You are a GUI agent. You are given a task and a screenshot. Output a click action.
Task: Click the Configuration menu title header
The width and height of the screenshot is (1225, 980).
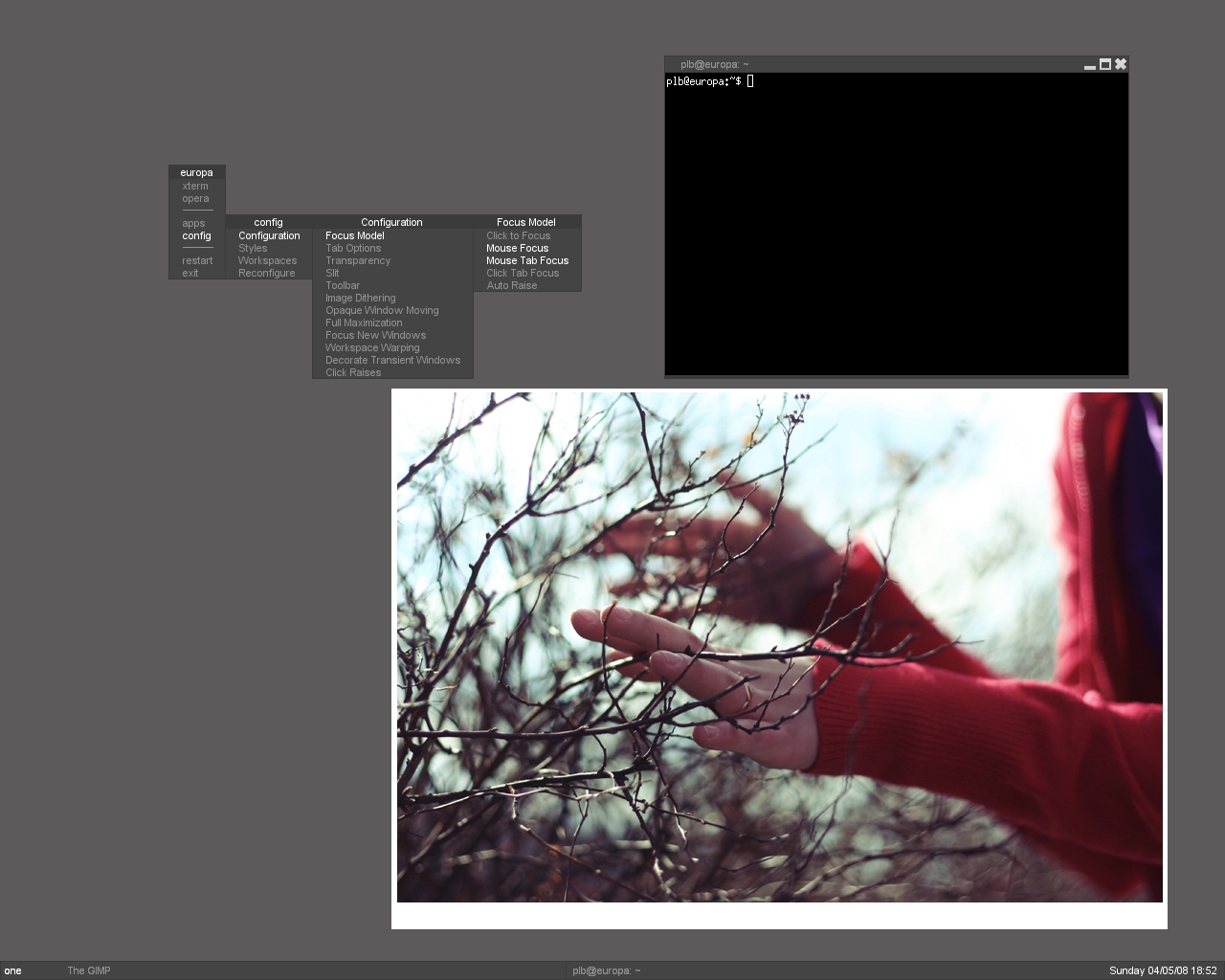pyautogui.click(x=392, y=222)
